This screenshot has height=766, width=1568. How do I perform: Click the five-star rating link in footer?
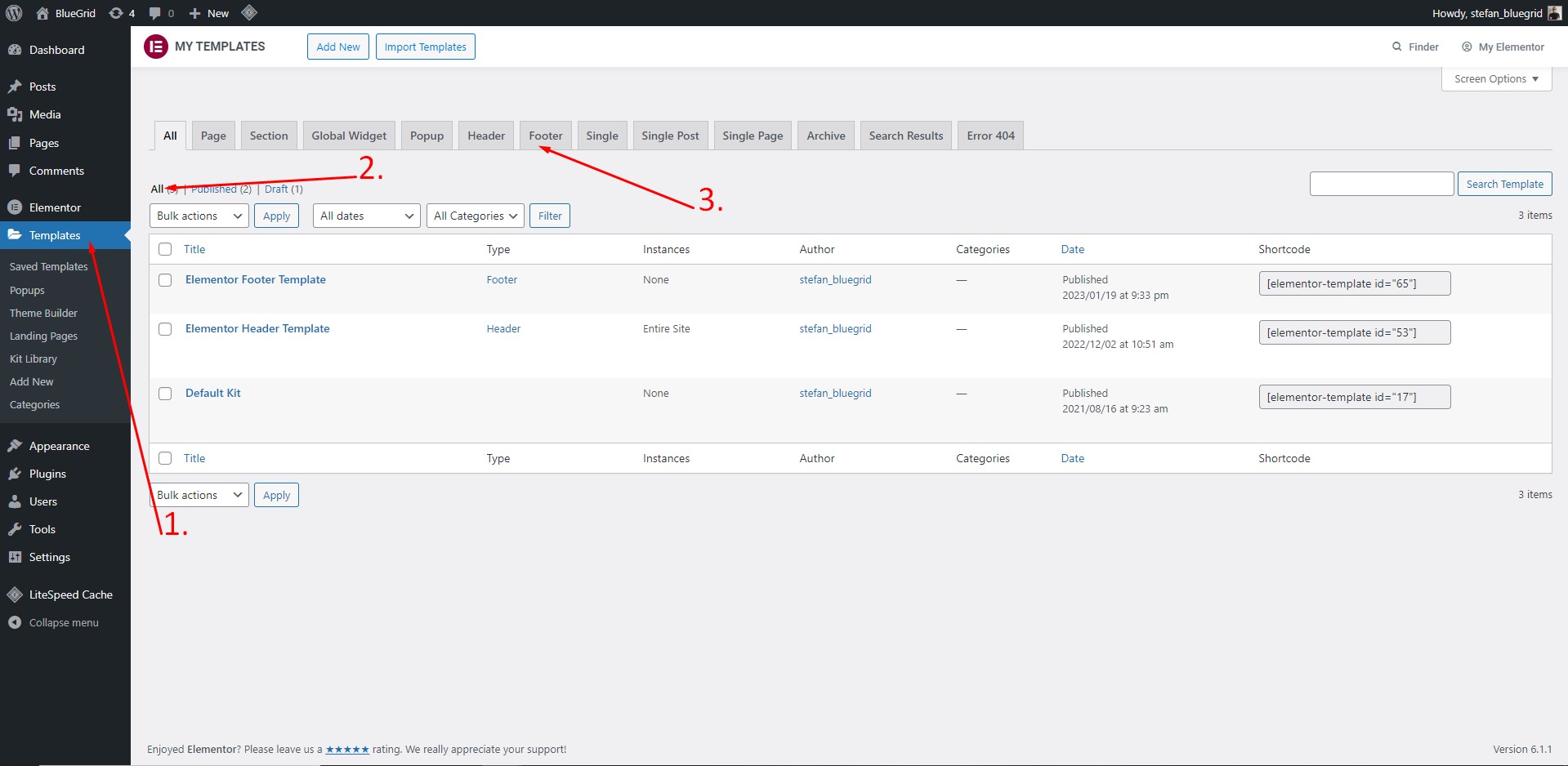coord(347,749)
